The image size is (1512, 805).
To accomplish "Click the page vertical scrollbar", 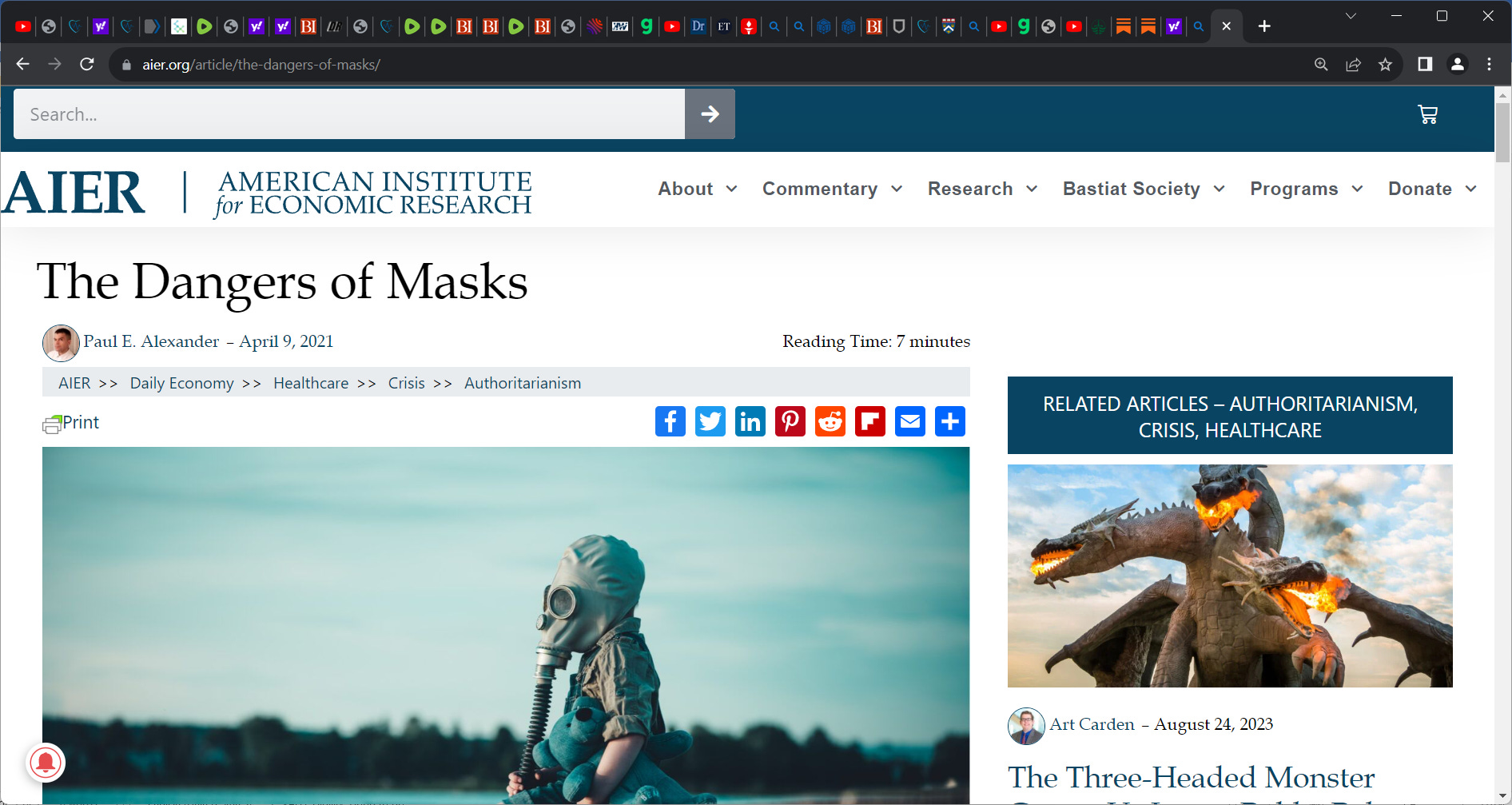I will [1502, 132].
